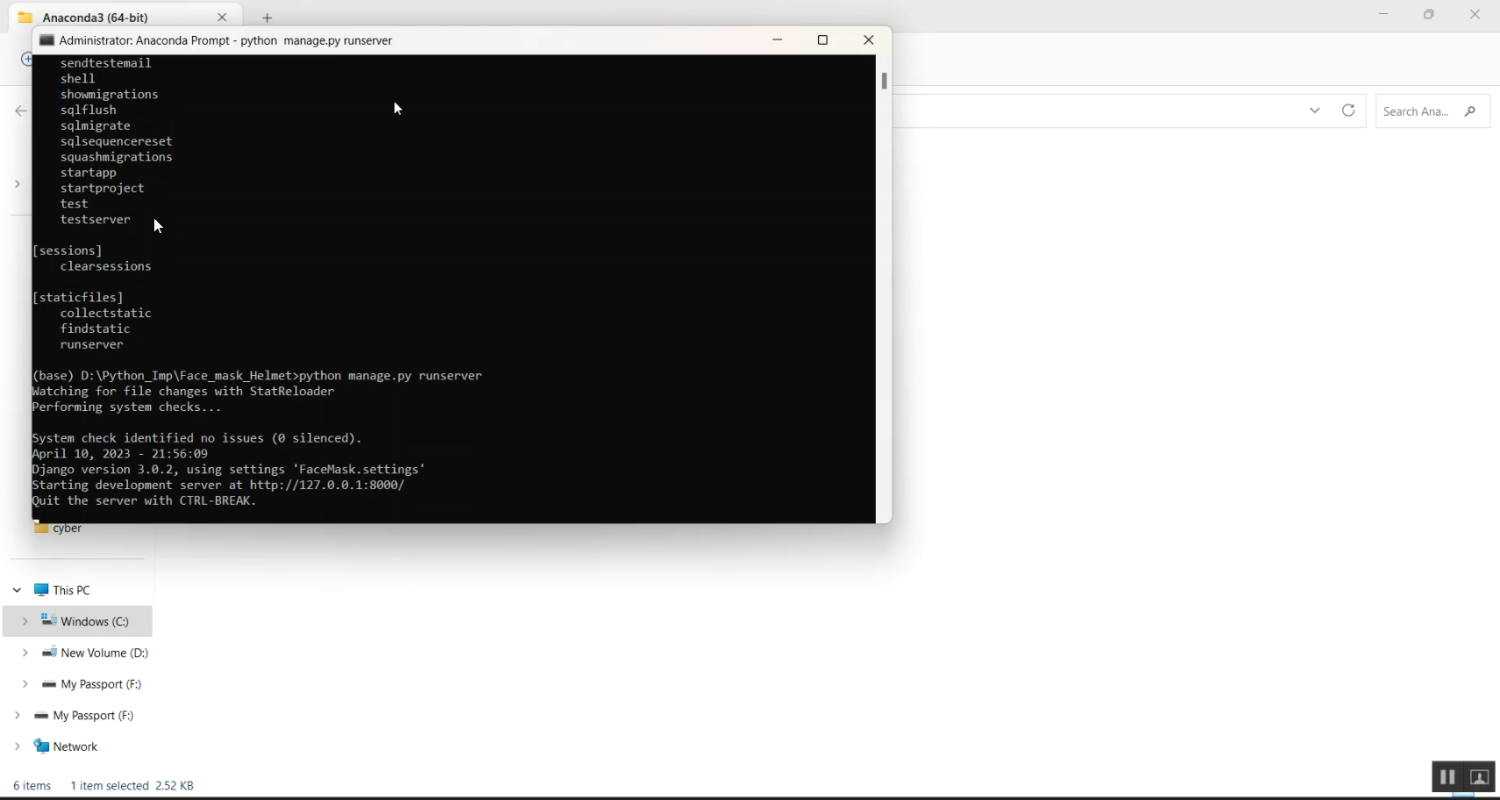The width and height of the screenshot is (1500, 800).
Task: Expand My Passport (F:) nested under This PC
Action: (x=25, y=684)
